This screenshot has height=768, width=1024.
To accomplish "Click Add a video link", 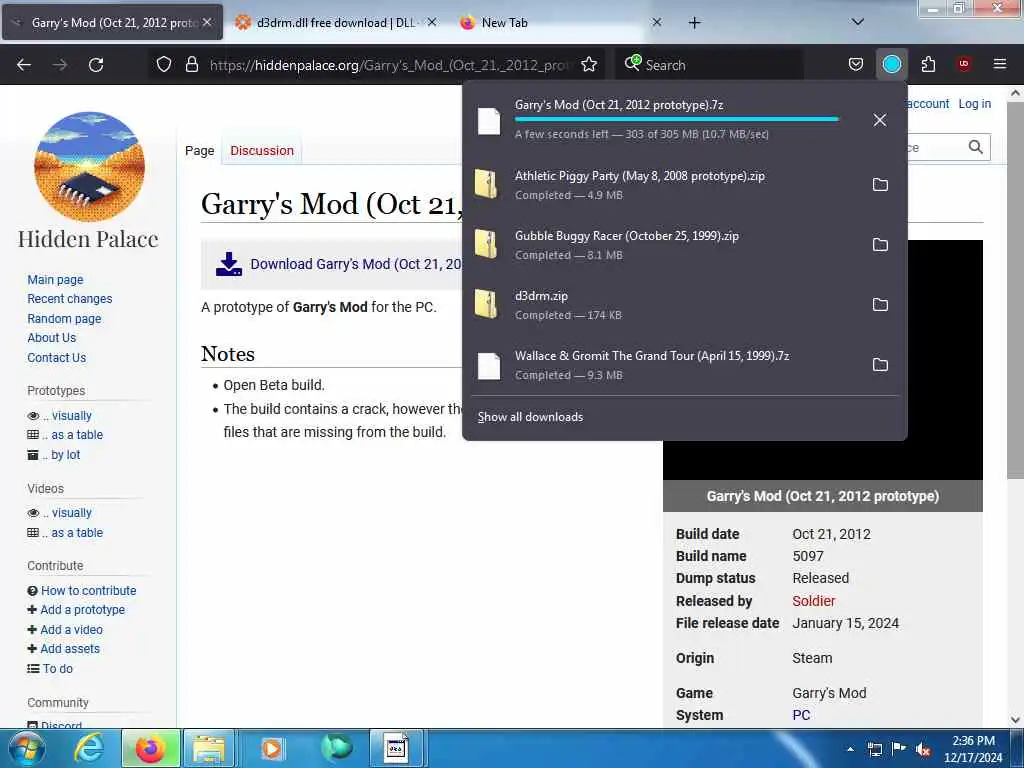I will coord(71,630).
